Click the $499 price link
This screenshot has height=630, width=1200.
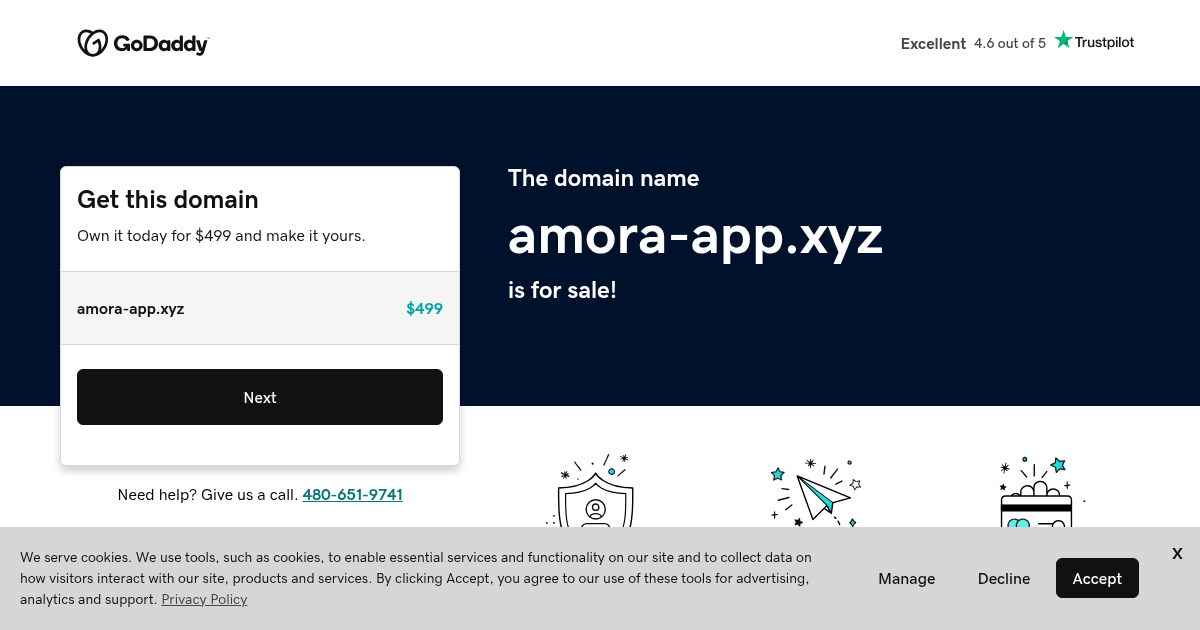point(424,308)
